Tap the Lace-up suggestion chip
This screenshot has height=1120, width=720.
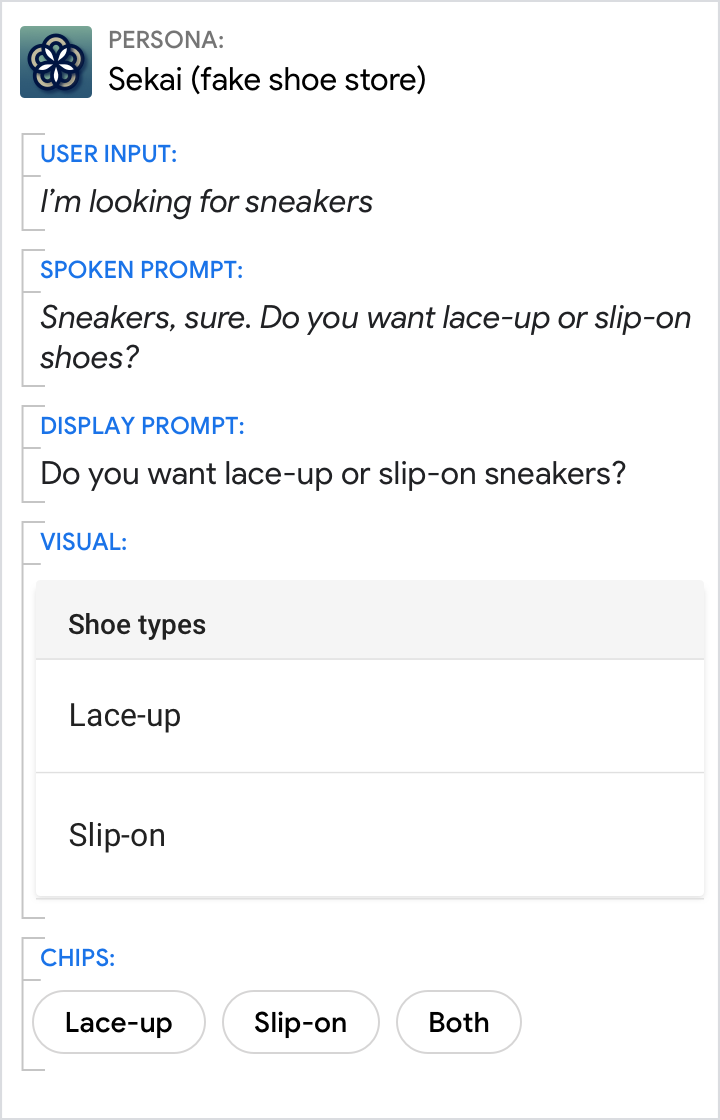pyautogui.click(x=119, y=1023)
